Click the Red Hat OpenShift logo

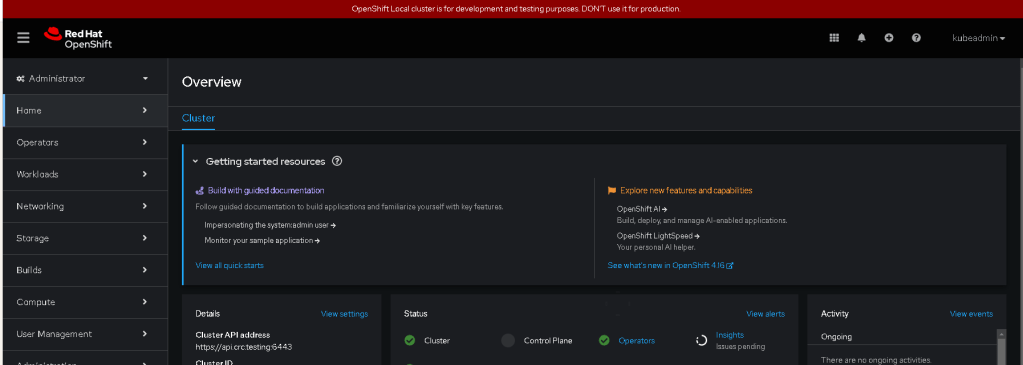78,38
